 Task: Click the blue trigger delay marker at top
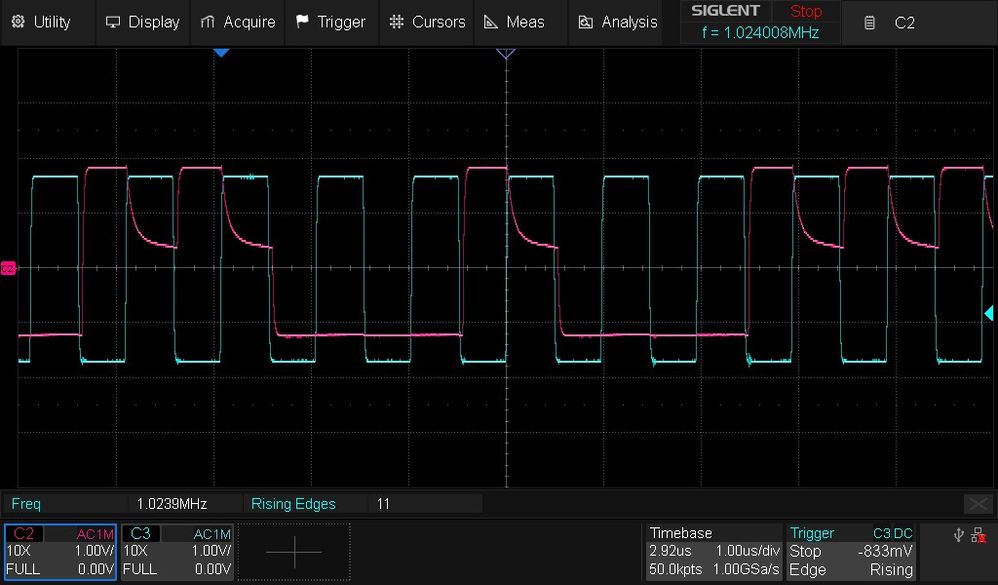[221, 53]
